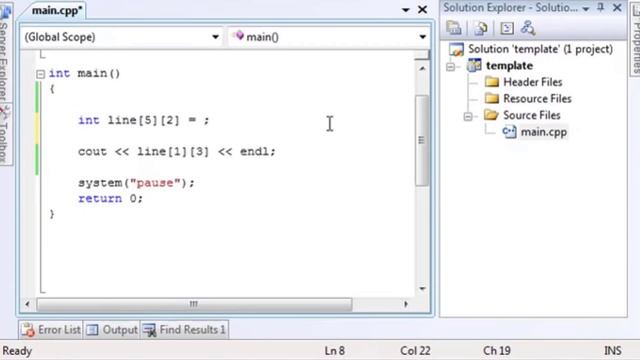Viewport: 640px width, 360px height.
Task: Click the 'return 0;' line
Action: [110, 199]
